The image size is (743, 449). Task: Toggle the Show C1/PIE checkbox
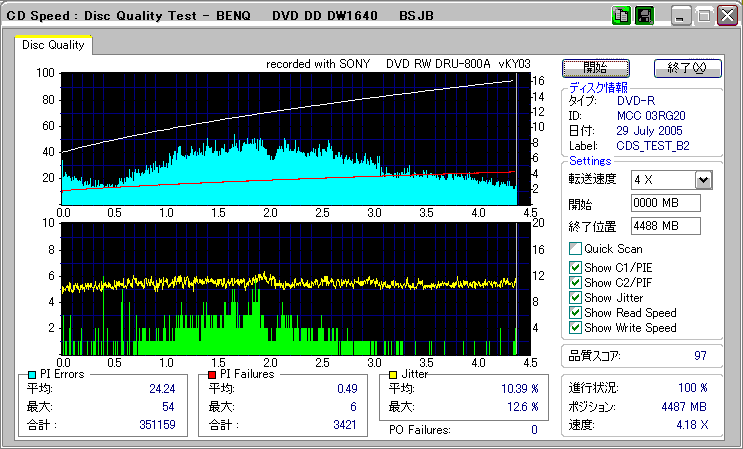[575, 267]
